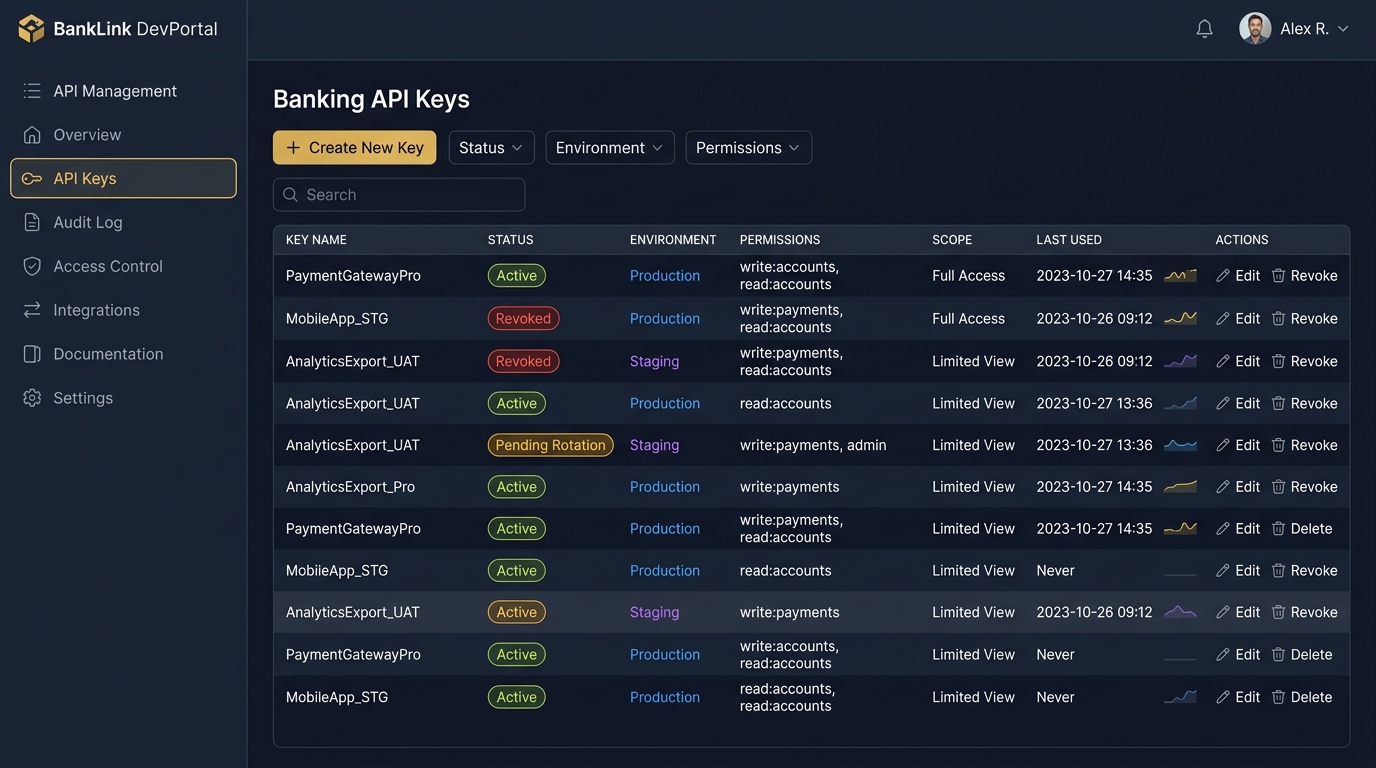Delete MobileApp_STG key with duplicate read:accounts permissions
The width and height of the screenshot is (1376, 768).
click(x=1302, y=697)
